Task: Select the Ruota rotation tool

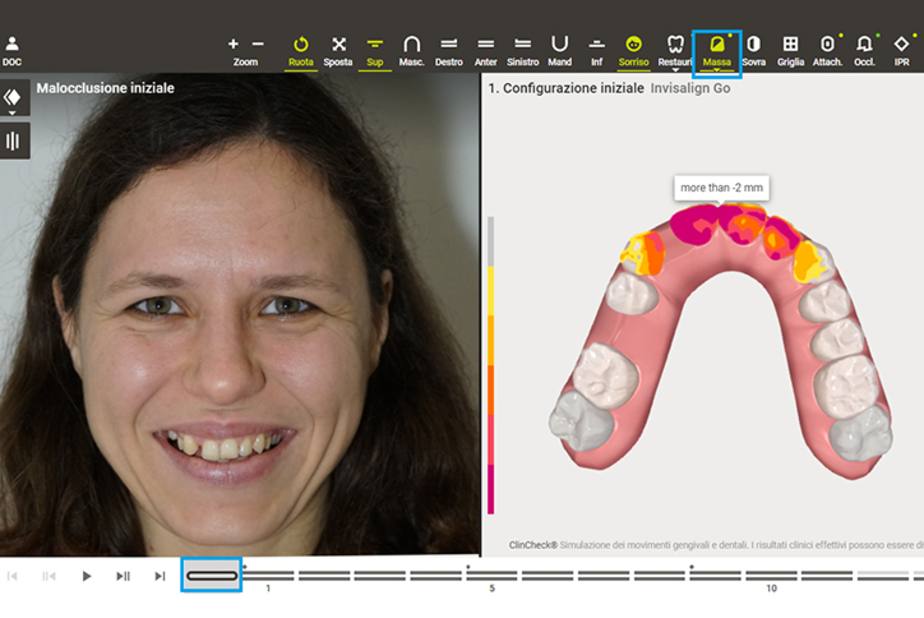Action: click(x=301, y=45)
